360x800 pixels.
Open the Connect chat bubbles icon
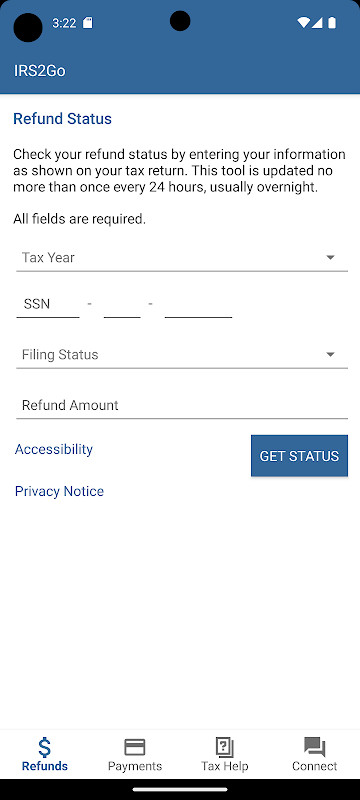(x=315, y=747)
